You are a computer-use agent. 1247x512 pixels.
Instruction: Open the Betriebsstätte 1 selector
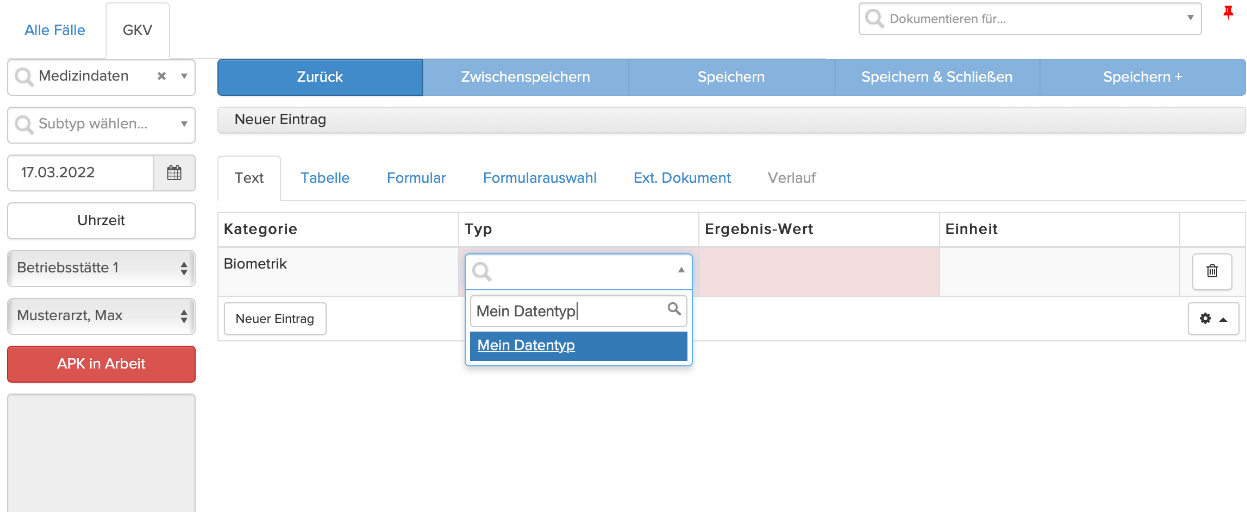tap(101, 267)
